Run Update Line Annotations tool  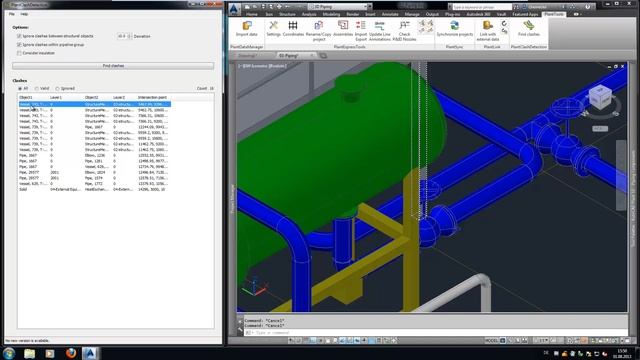pos(380,26)
